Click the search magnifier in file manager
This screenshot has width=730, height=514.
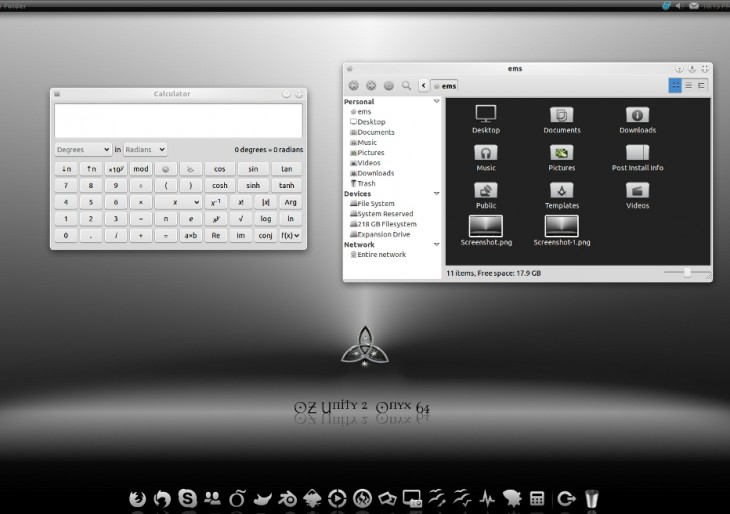click(x=406, y=86)
